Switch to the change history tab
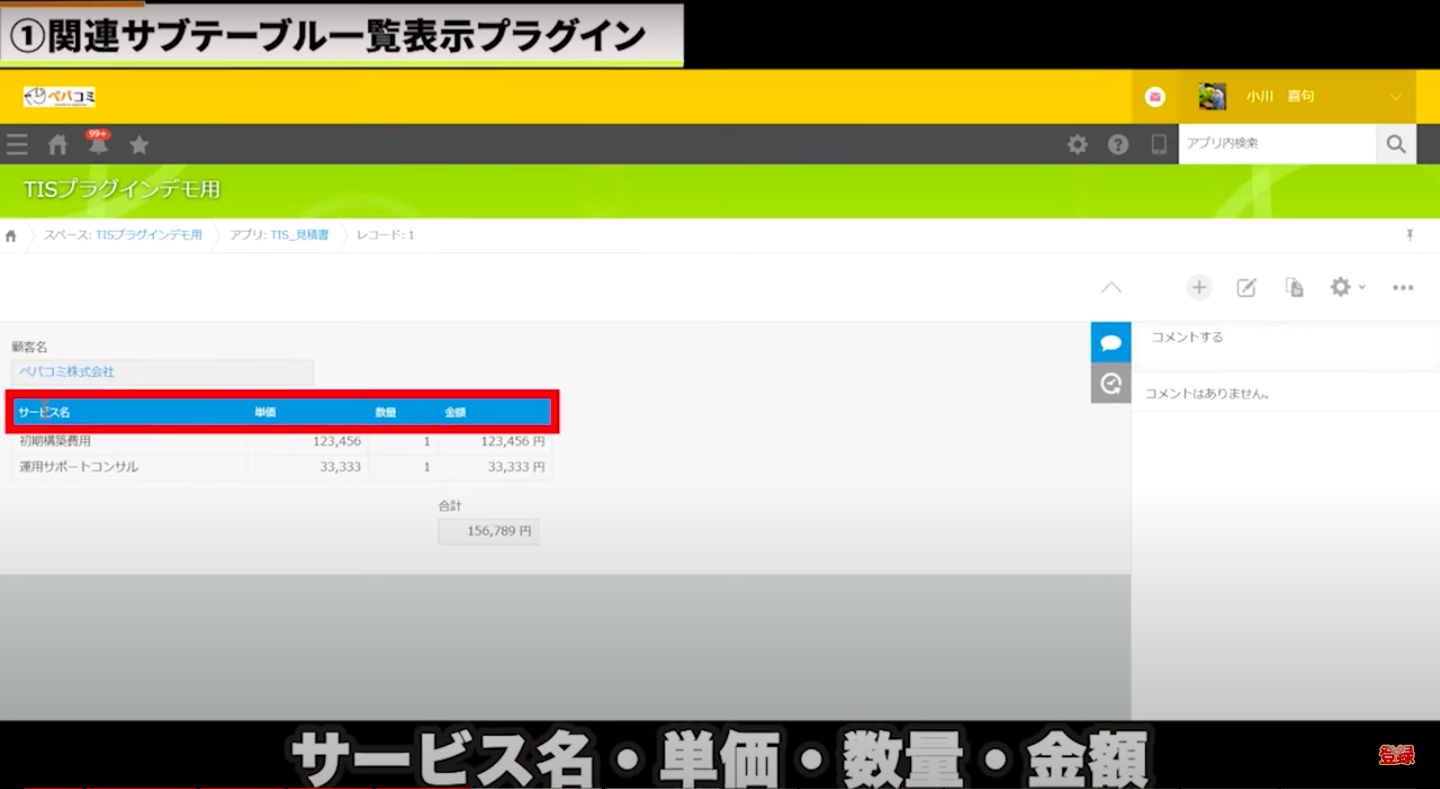This screenshot has width=1440, height=789. 1110,383
